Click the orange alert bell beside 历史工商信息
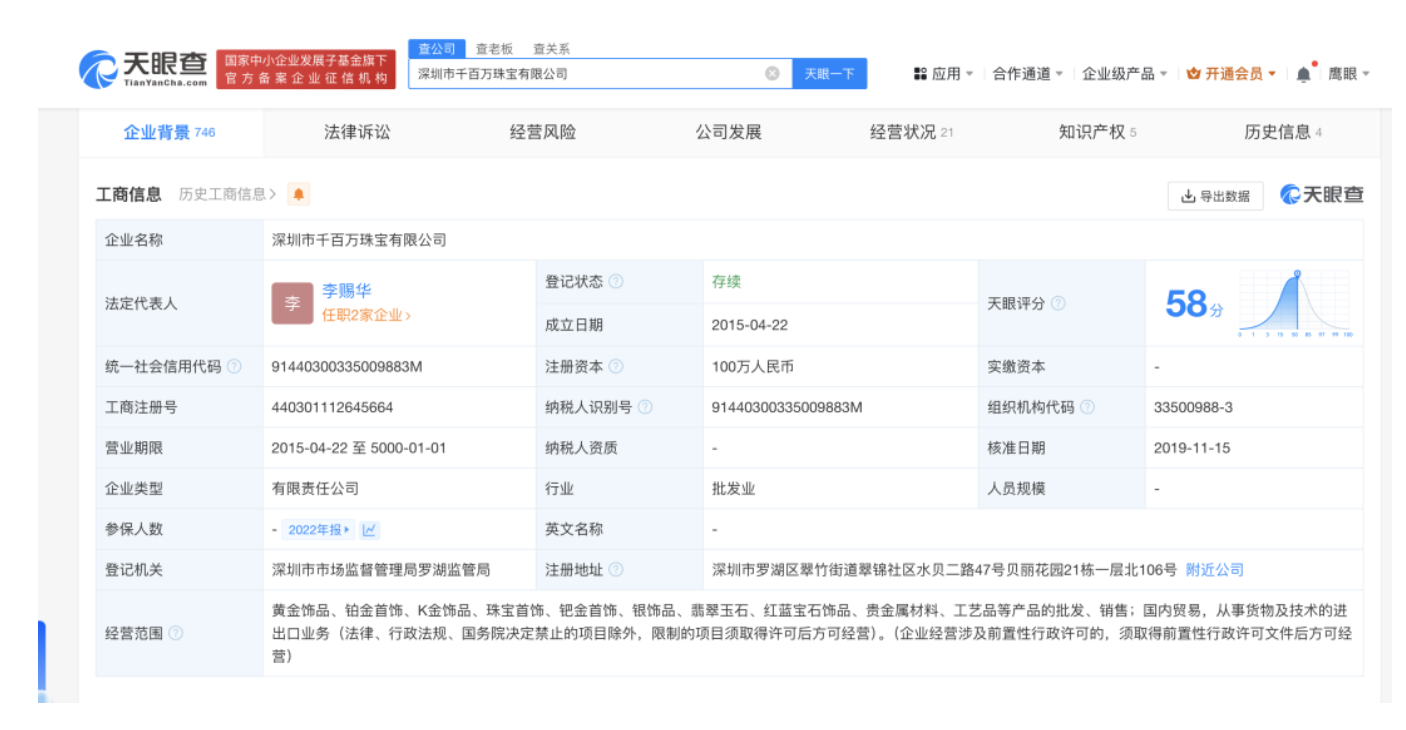Screen dimensions: 1406x730 coord(298,195)
